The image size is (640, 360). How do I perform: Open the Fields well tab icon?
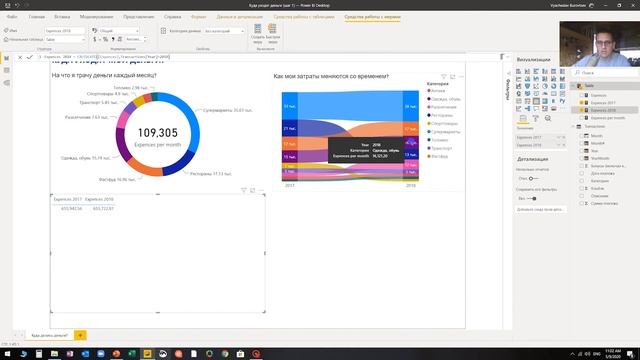pos(523,118)
